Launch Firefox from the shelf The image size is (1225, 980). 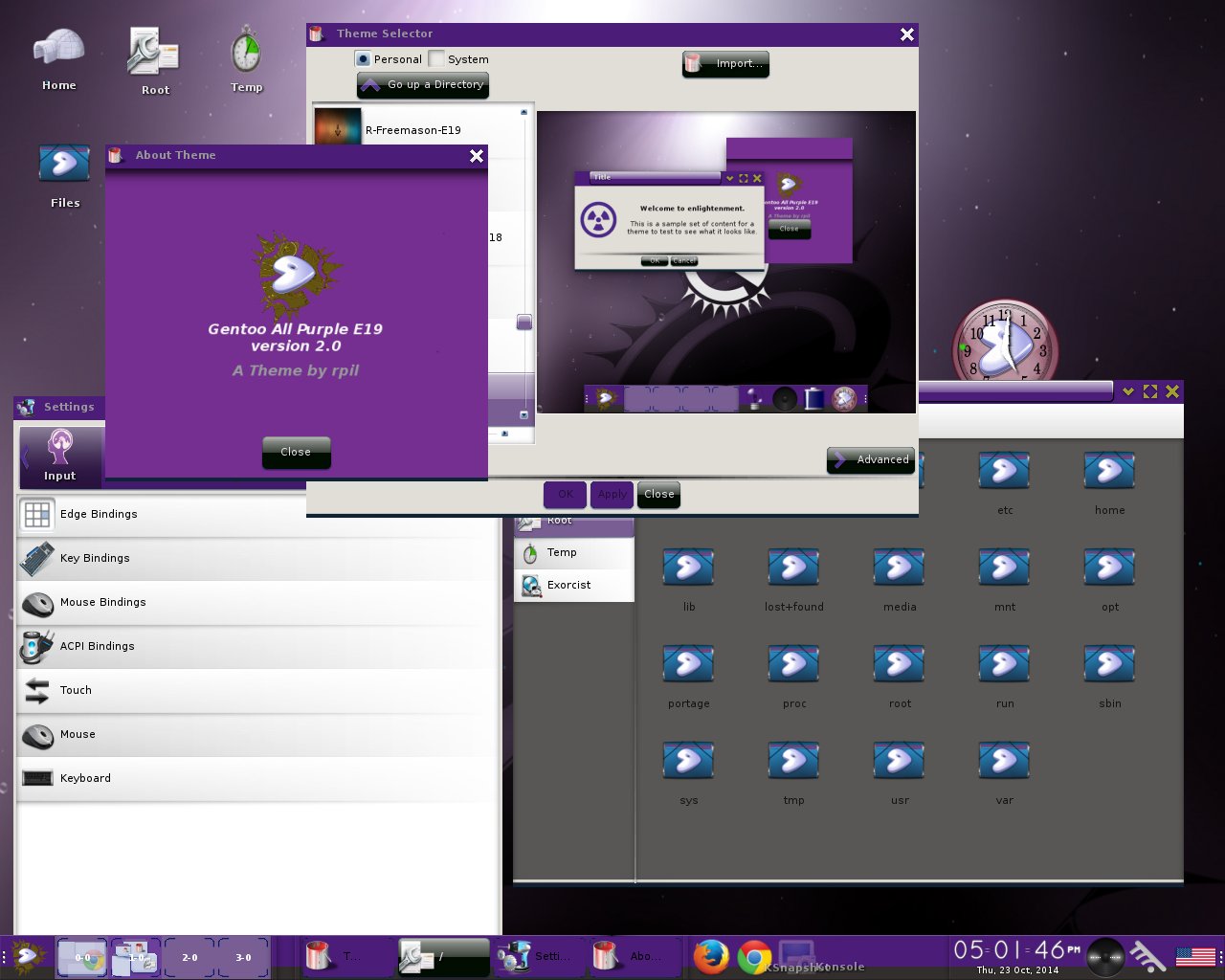click(x=710, y=957)
